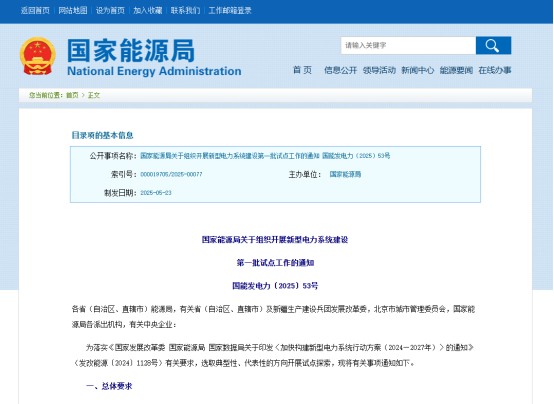Viewport: 554px width, 404px height.
Task: Click 正文 in breadcrumb path
Action: [94, 95]
